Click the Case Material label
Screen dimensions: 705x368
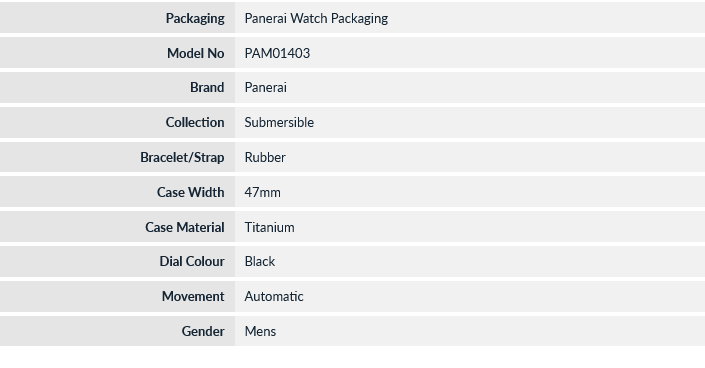tap(185, 227)
